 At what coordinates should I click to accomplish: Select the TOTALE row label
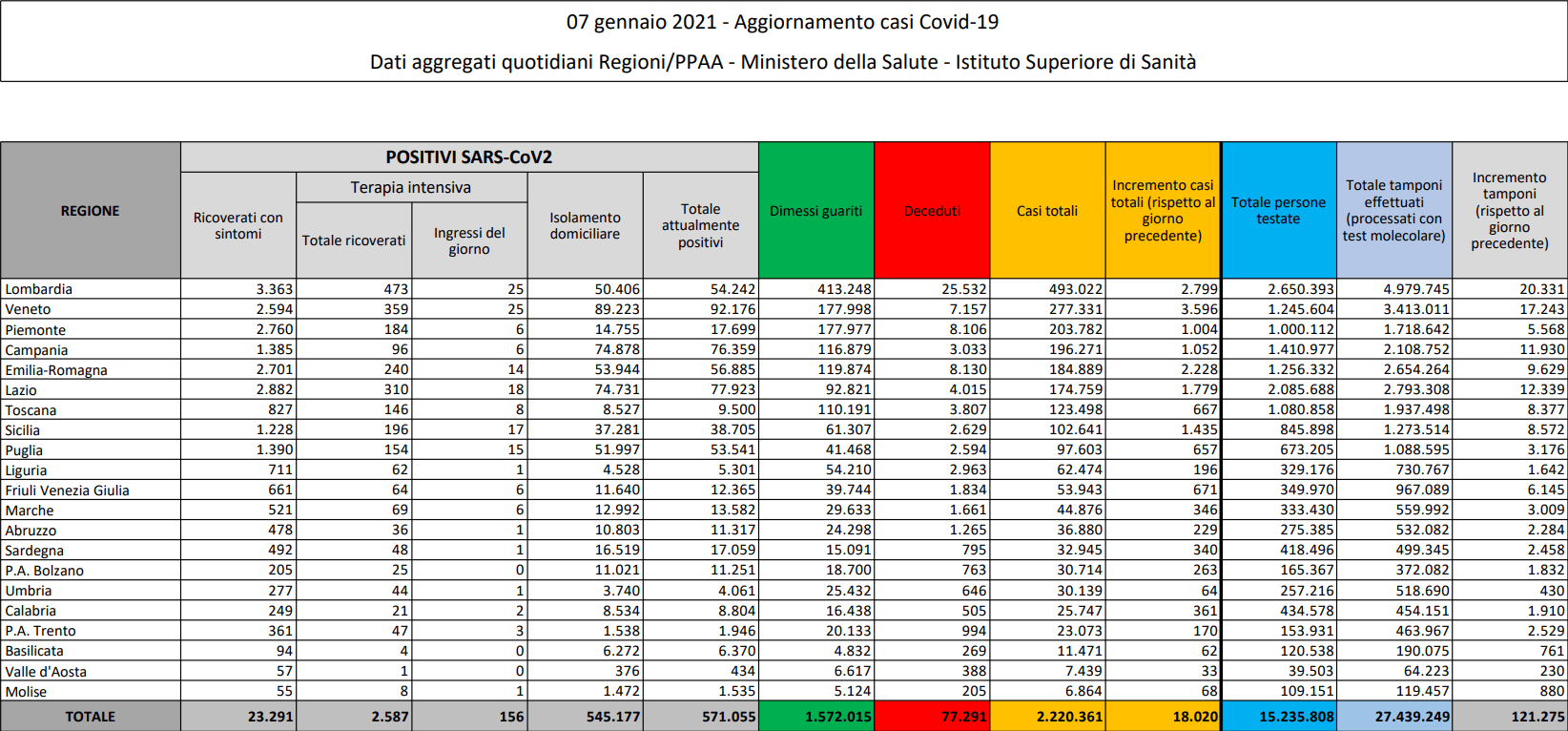click(91, 717)
